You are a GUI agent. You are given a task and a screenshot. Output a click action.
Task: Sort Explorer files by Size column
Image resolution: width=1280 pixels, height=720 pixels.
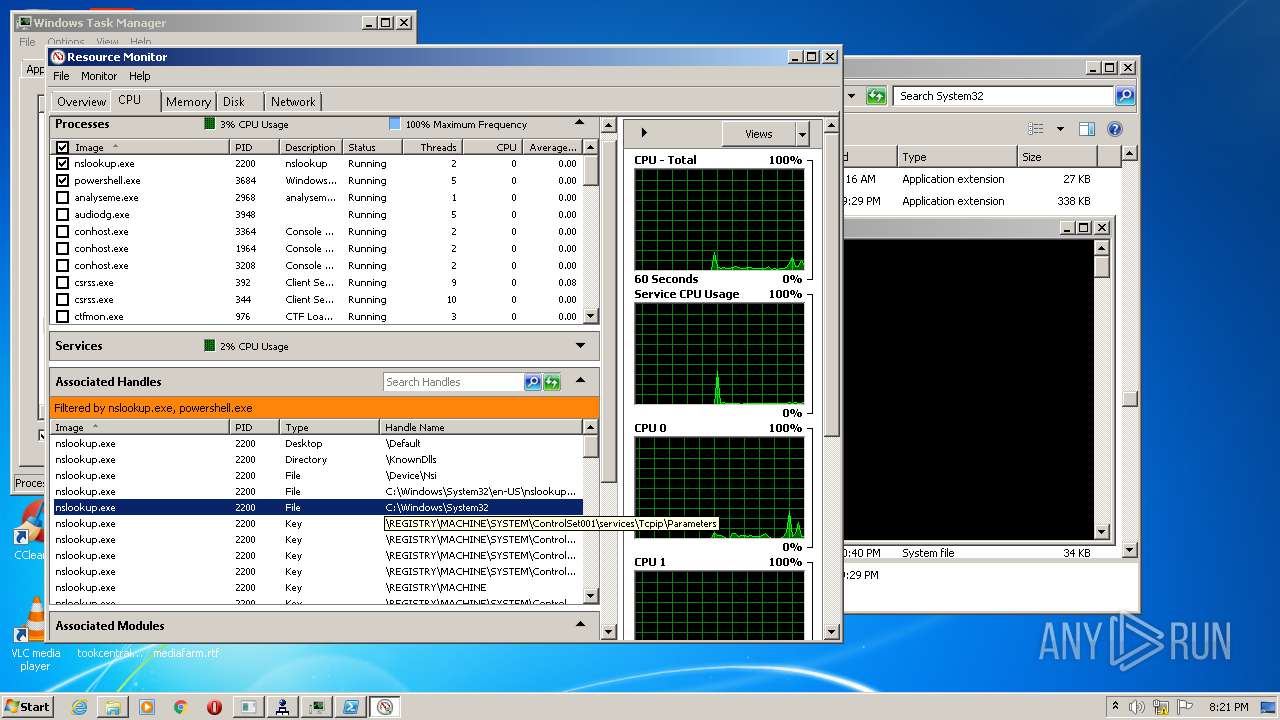pos(1055,157)
